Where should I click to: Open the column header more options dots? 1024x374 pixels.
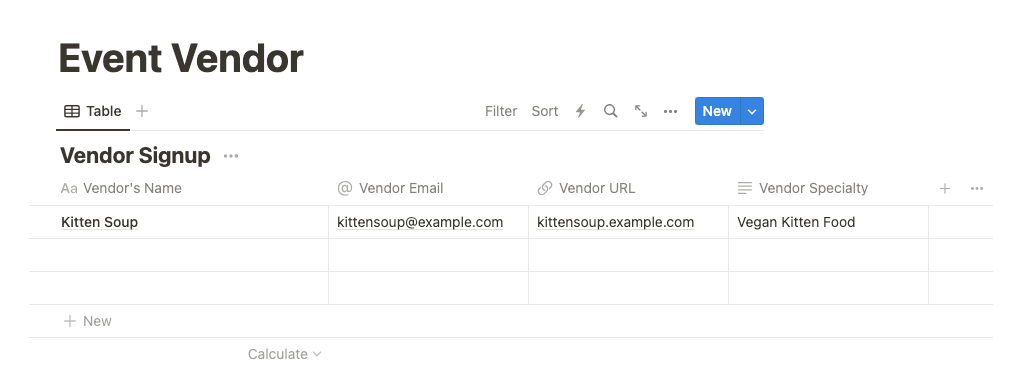(977, 189)
